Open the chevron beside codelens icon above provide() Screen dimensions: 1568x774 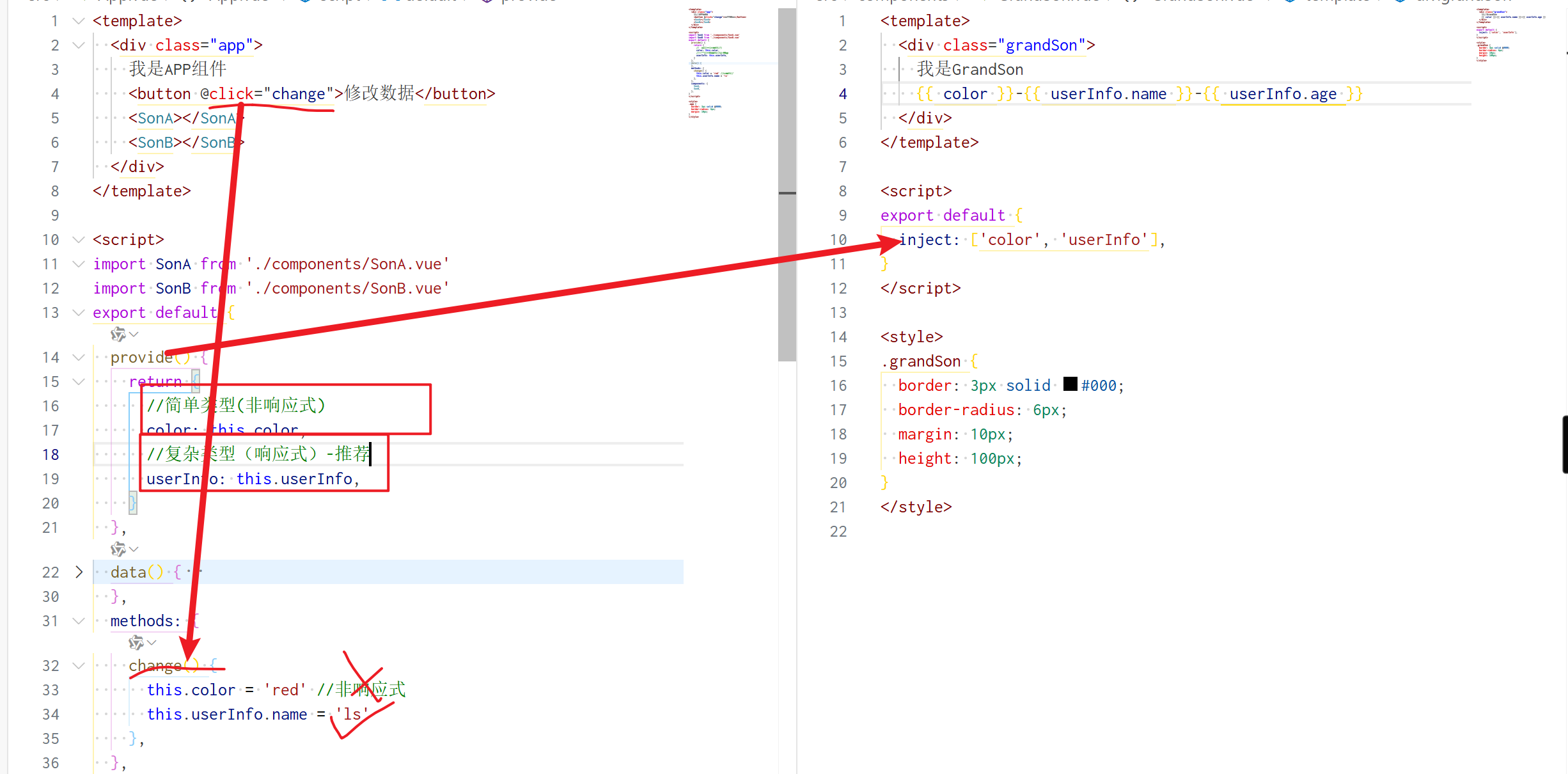click(x=134, y=335)
